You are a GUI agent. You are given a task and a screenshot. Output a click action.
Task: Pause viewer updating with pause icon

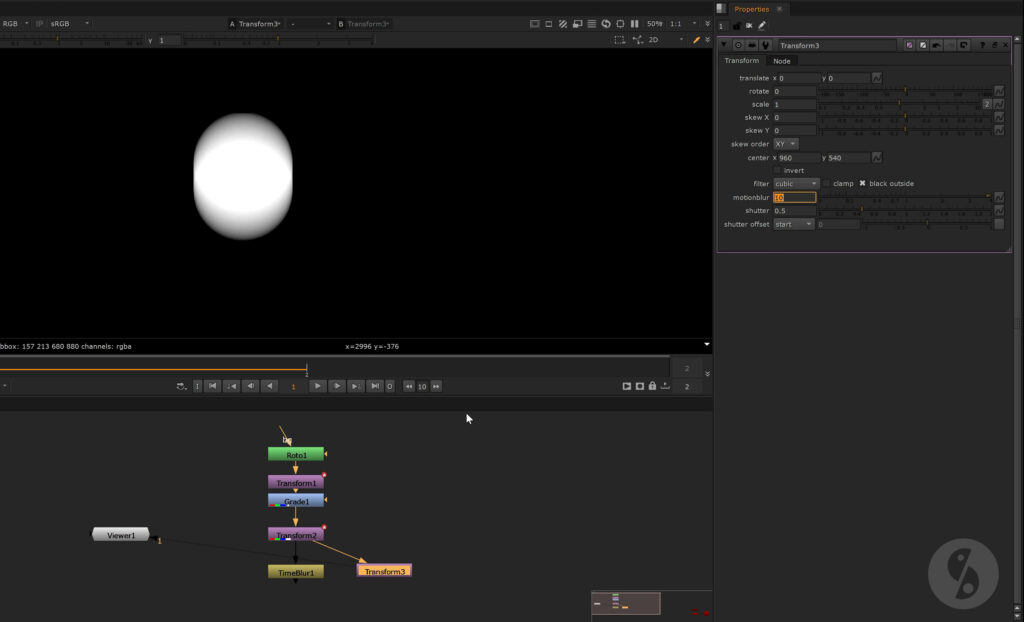click(635, 24)
